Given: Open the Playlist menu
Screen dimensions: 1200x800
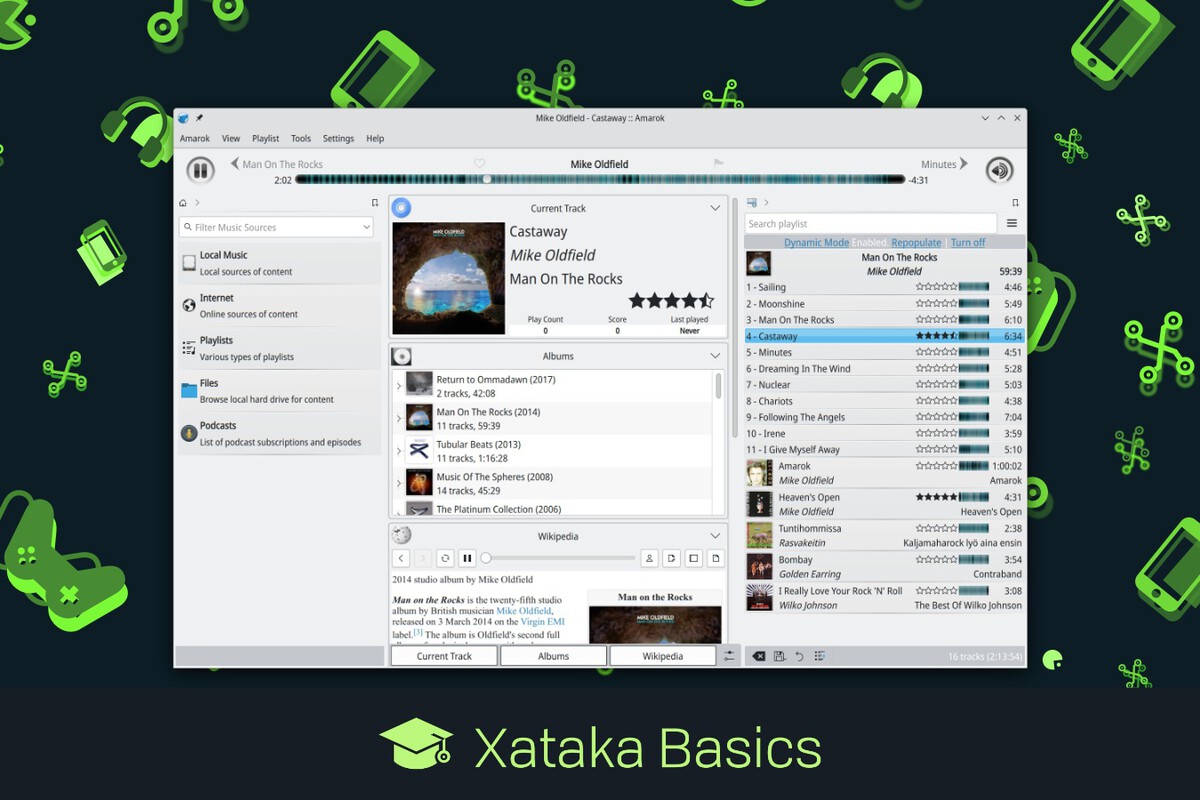Looking at the screenshot, I should coord(265,139).
